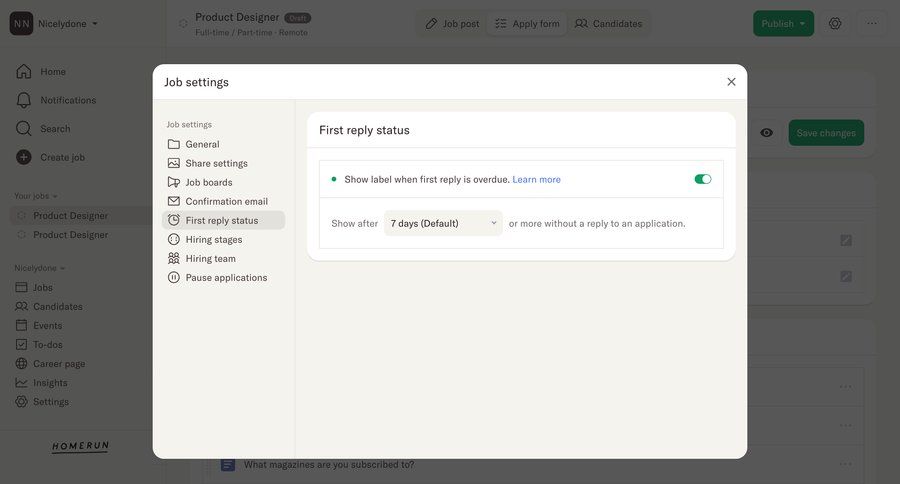Viewport: 900px width, 484px height.
Task: Click the Hiring stages circle icon
Action: [x=173, y=239]
